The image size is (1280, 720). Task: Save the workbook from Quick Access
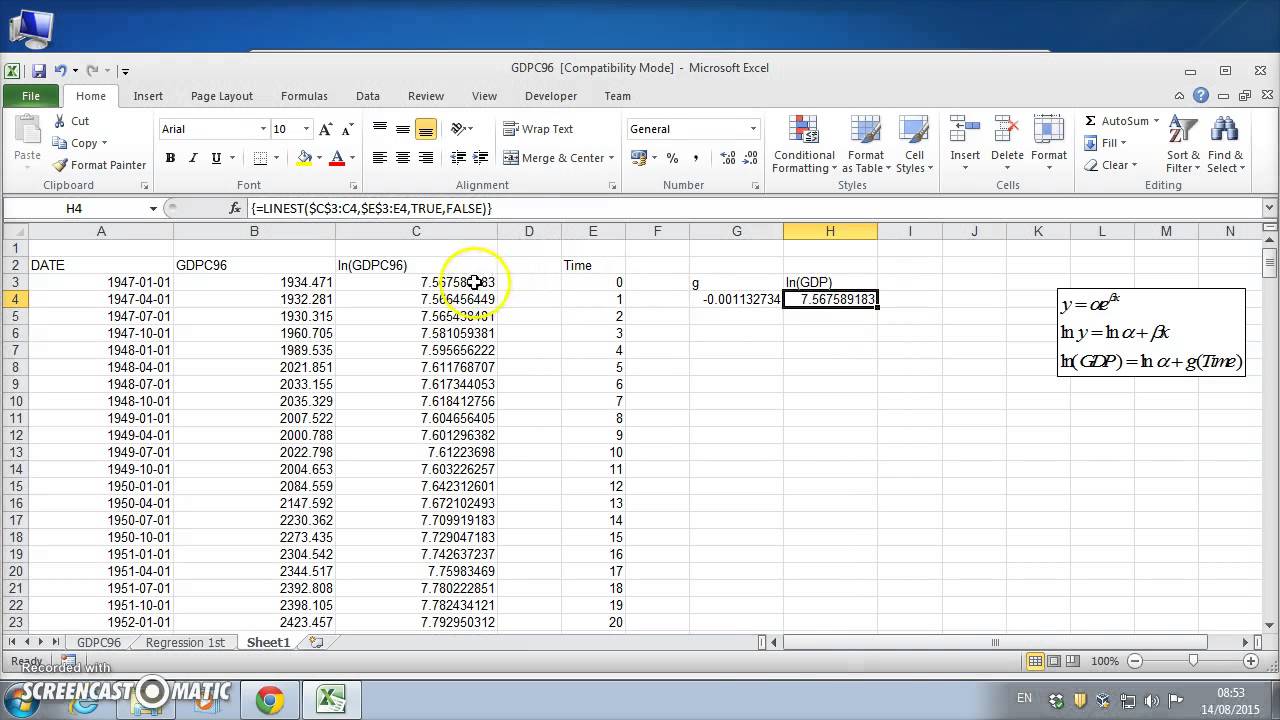pos(39,70)
